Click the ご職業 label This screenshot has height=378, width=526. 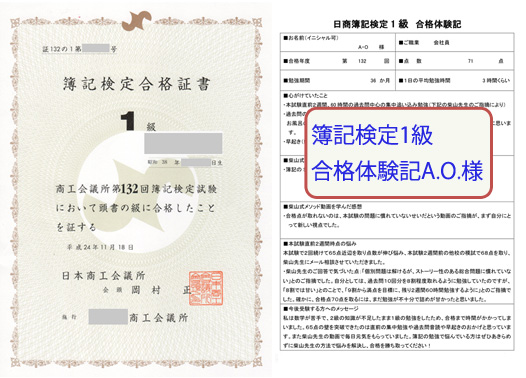pyautogui.click(x=409, y=43)
